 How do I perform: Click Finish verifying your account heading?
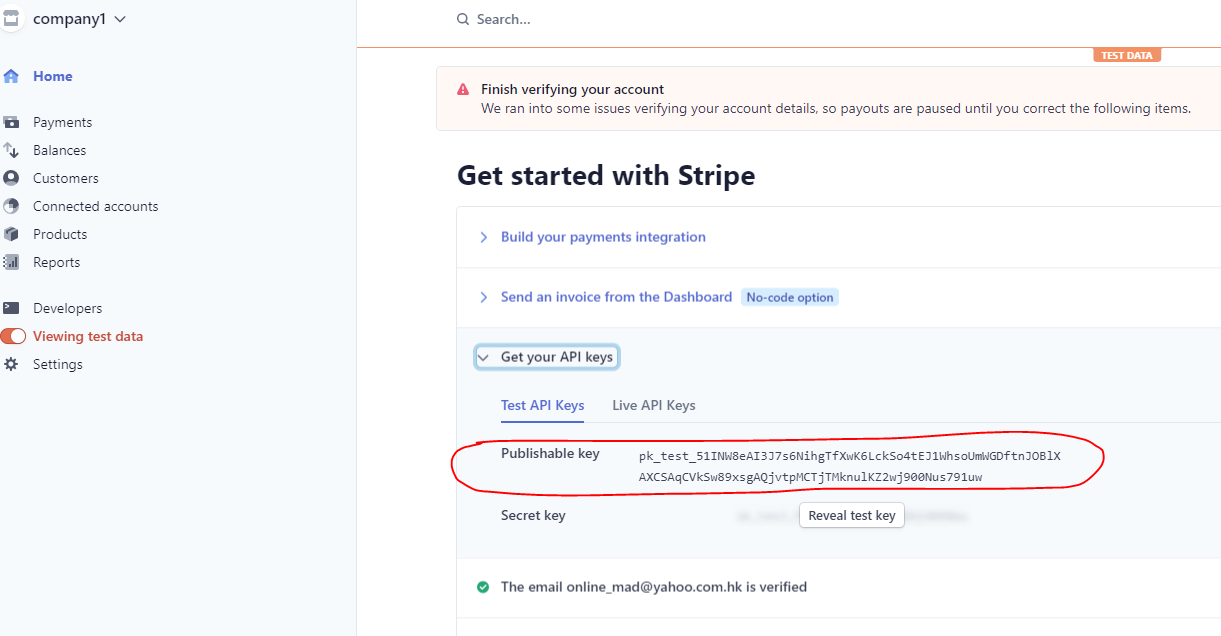(x=573, y=89)
